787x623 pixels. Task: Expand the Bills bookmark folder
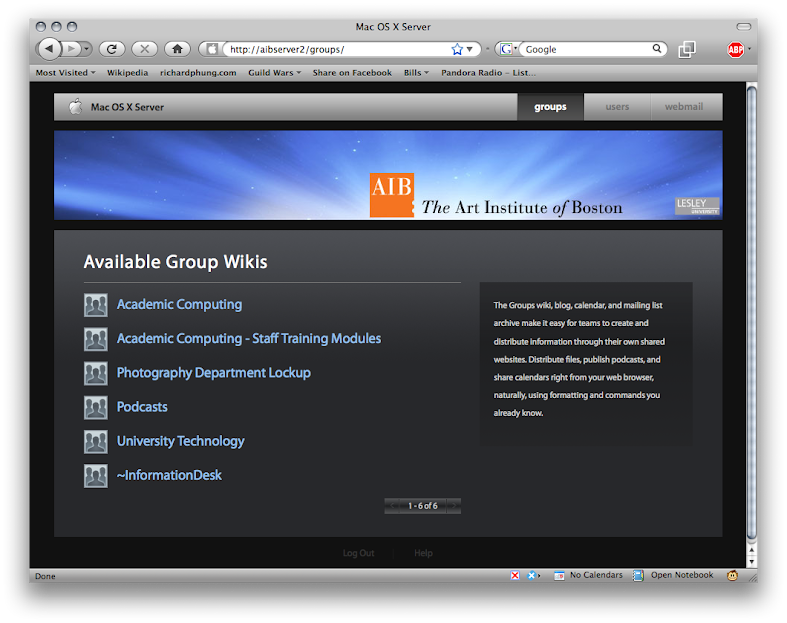pyautogui.click(x=416, y=73)
